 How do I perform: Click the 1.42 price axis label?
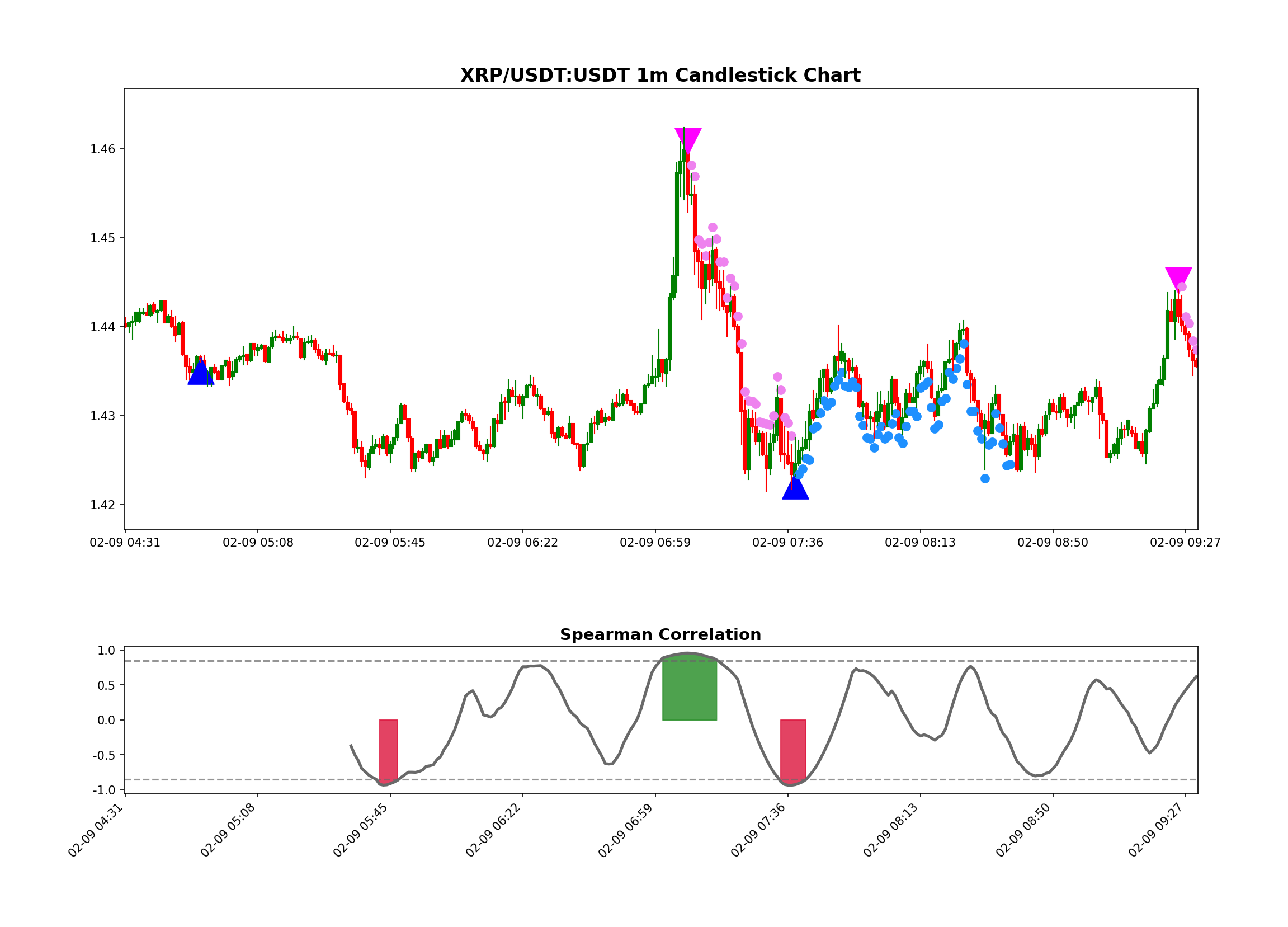[x=102, y=505]
